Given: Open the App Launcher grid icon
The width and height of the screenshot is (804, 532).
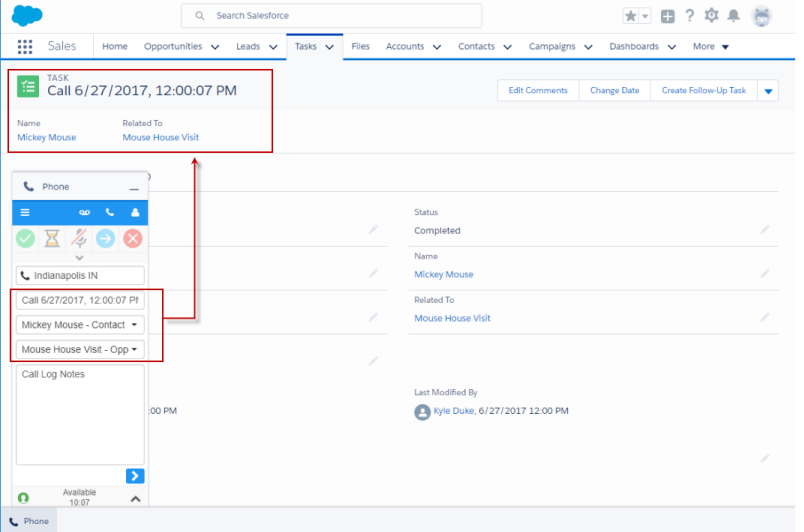Looking at the screenshot, I should point(25,46).
